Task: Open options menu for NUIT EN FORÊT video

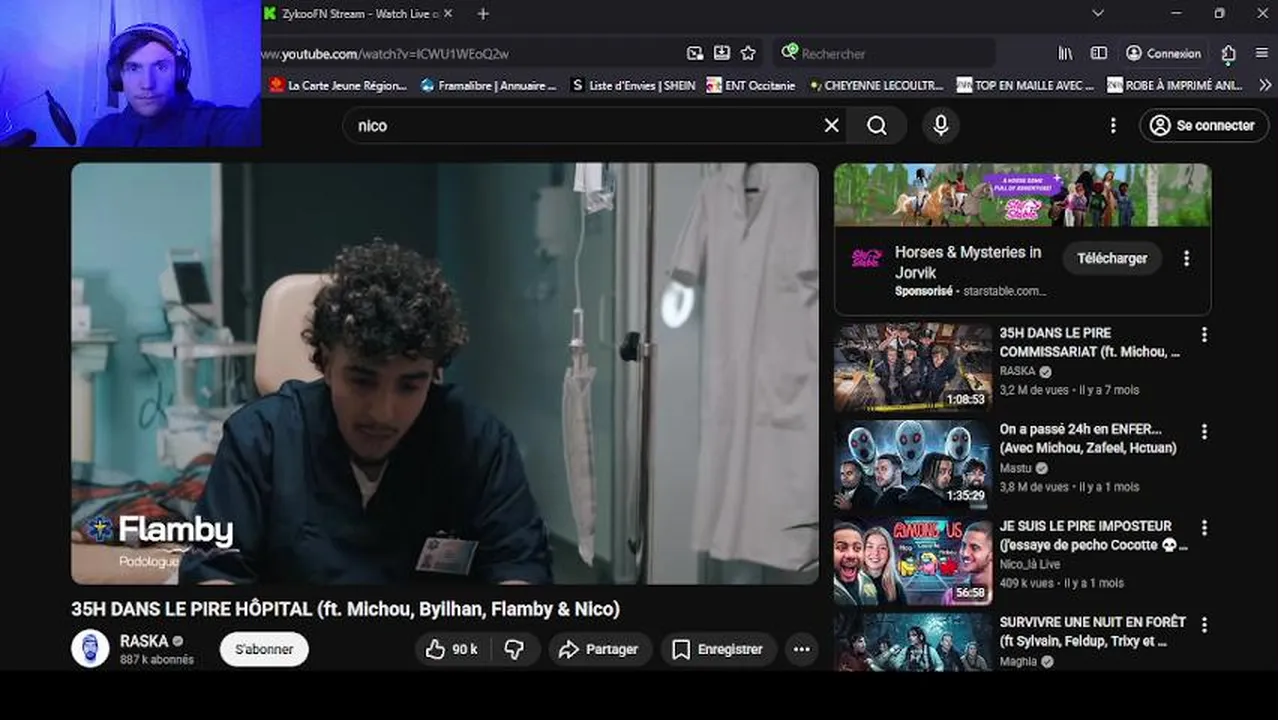Action: click(x=1204, y=624)
